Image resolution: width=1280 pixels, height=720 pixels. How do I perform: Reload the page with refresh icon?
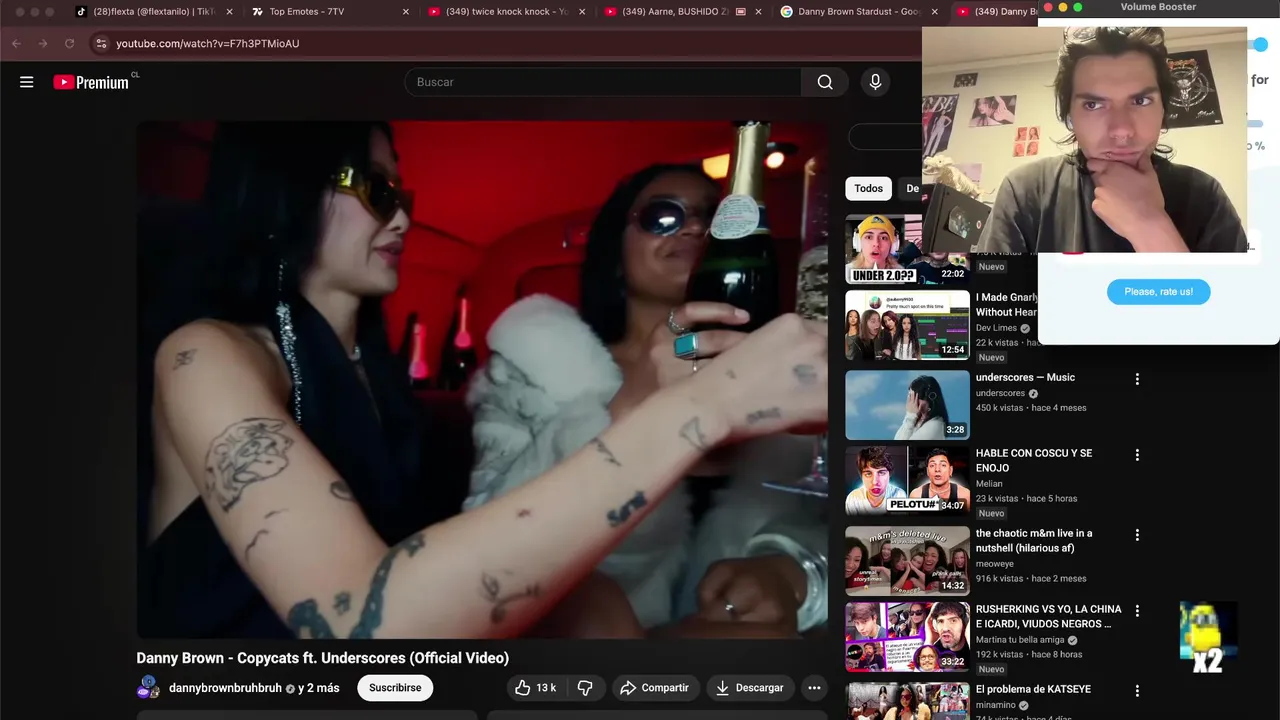tap(69, 44)
